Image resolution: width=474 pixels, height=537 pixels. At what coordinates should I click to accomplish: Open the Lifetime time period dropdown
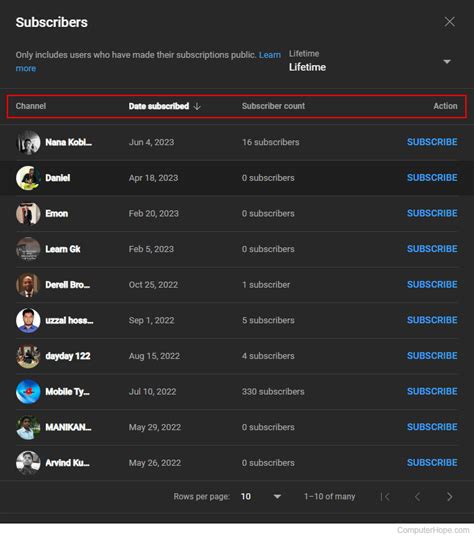370,61
